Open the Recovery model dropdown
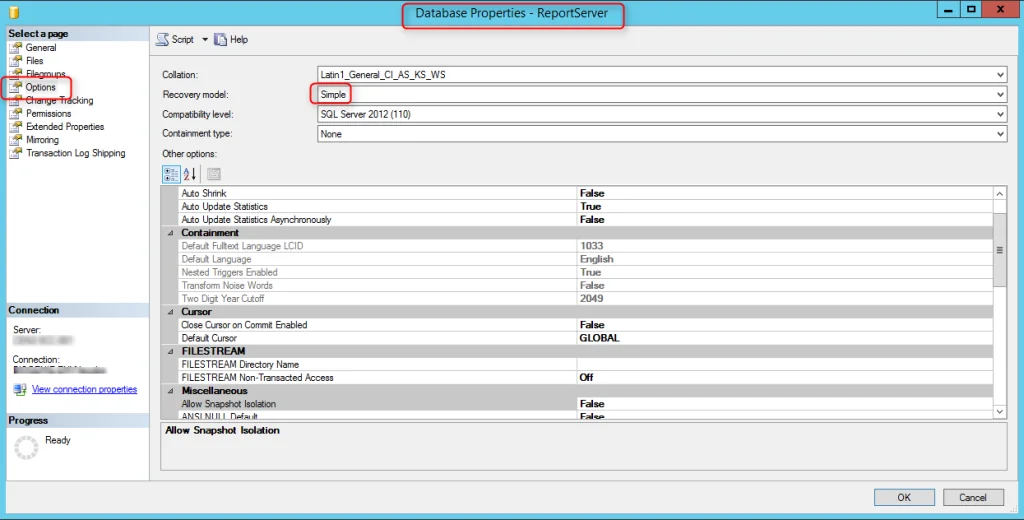This screenshot has width=1024, height=520. tap(1000, 95)
